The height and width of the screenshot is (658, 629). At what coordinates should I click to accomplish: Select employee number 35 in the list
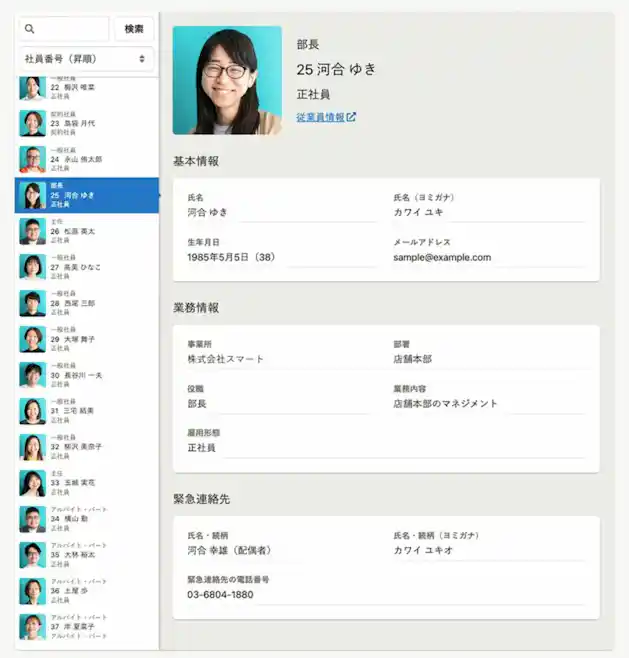87,555
